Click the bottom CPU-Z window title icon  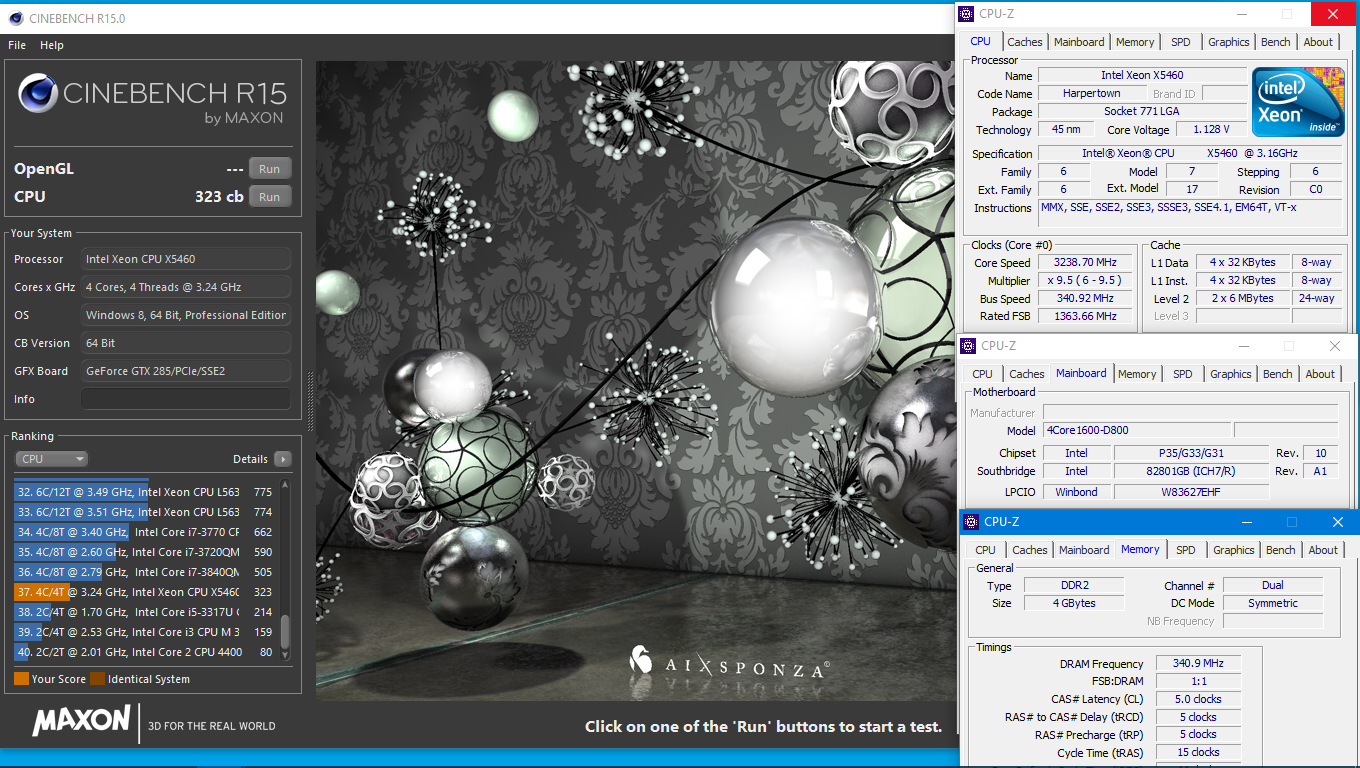[969, 522]
